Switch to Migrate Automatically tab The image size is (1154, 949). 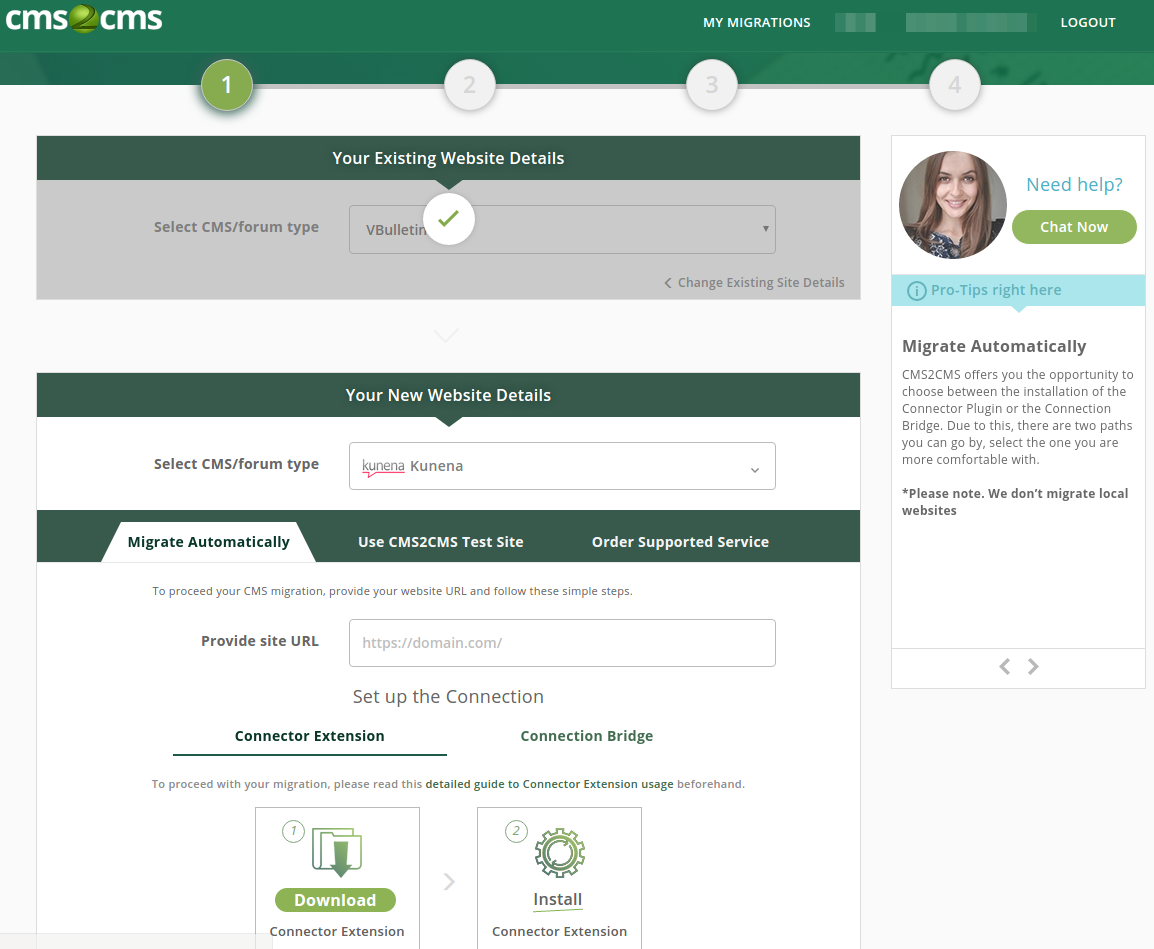pos(208,542)
